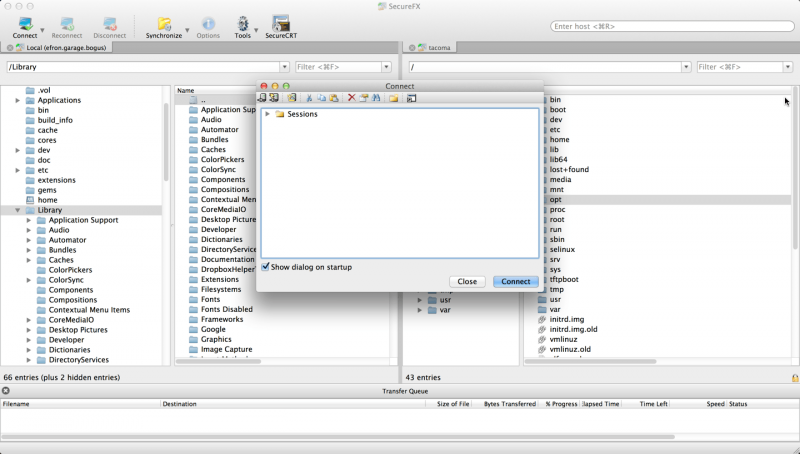This screenshot has width=800, height=454.
Task: Click the Connect icon in main toolbar
Action: pyautogui.click(x=25, y=24)
